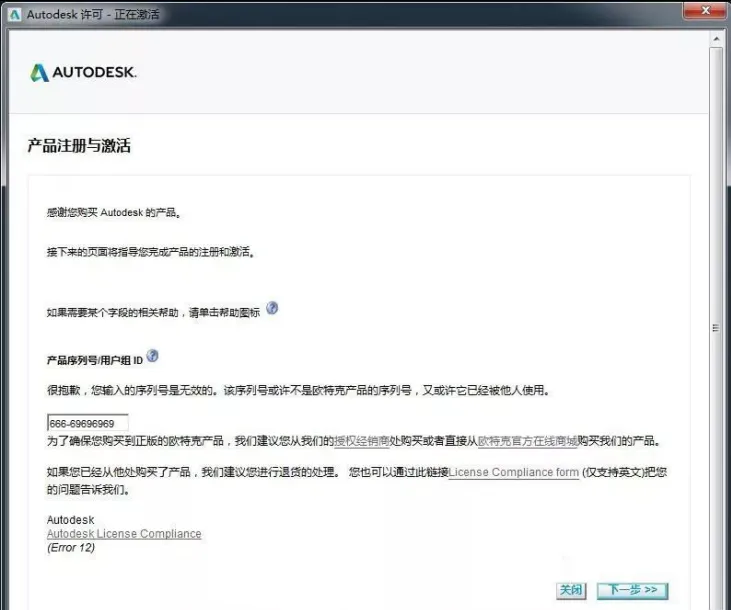Open the 欧特克官方在线商城 link
The image size is (731, 610).
tap(527, 441)
